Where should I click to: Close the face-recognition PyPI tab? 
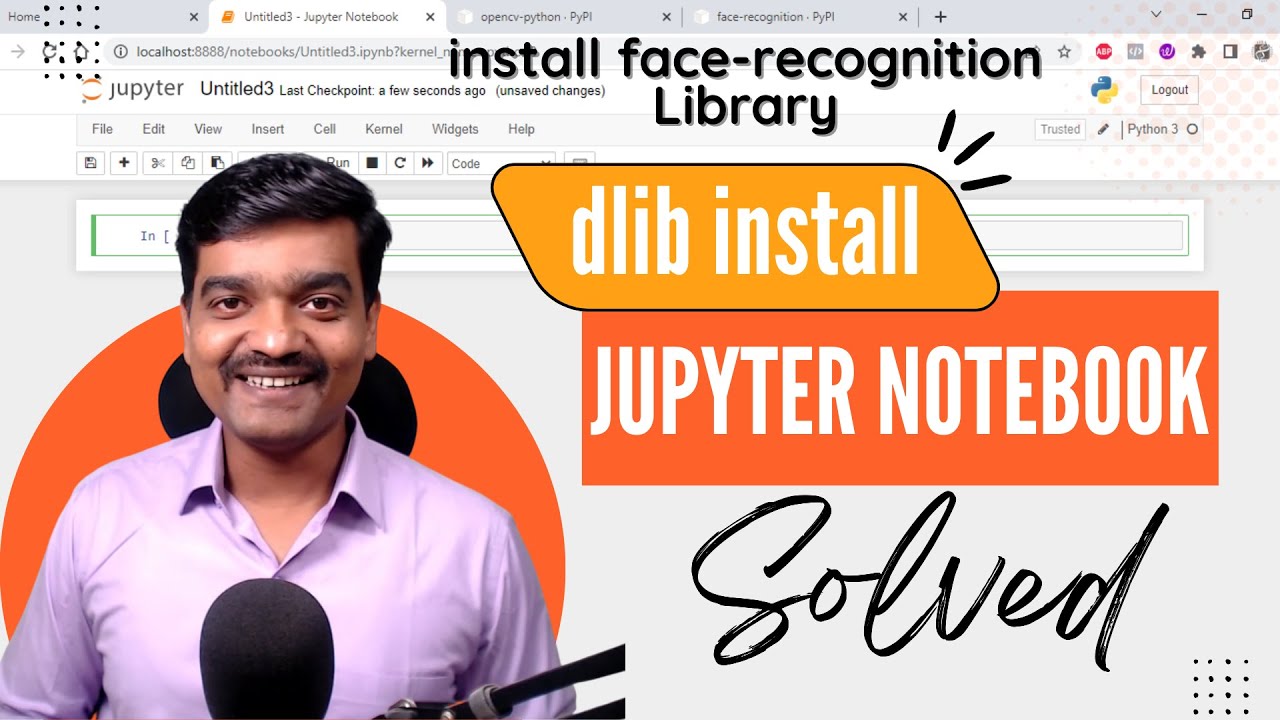click(902, 17)
